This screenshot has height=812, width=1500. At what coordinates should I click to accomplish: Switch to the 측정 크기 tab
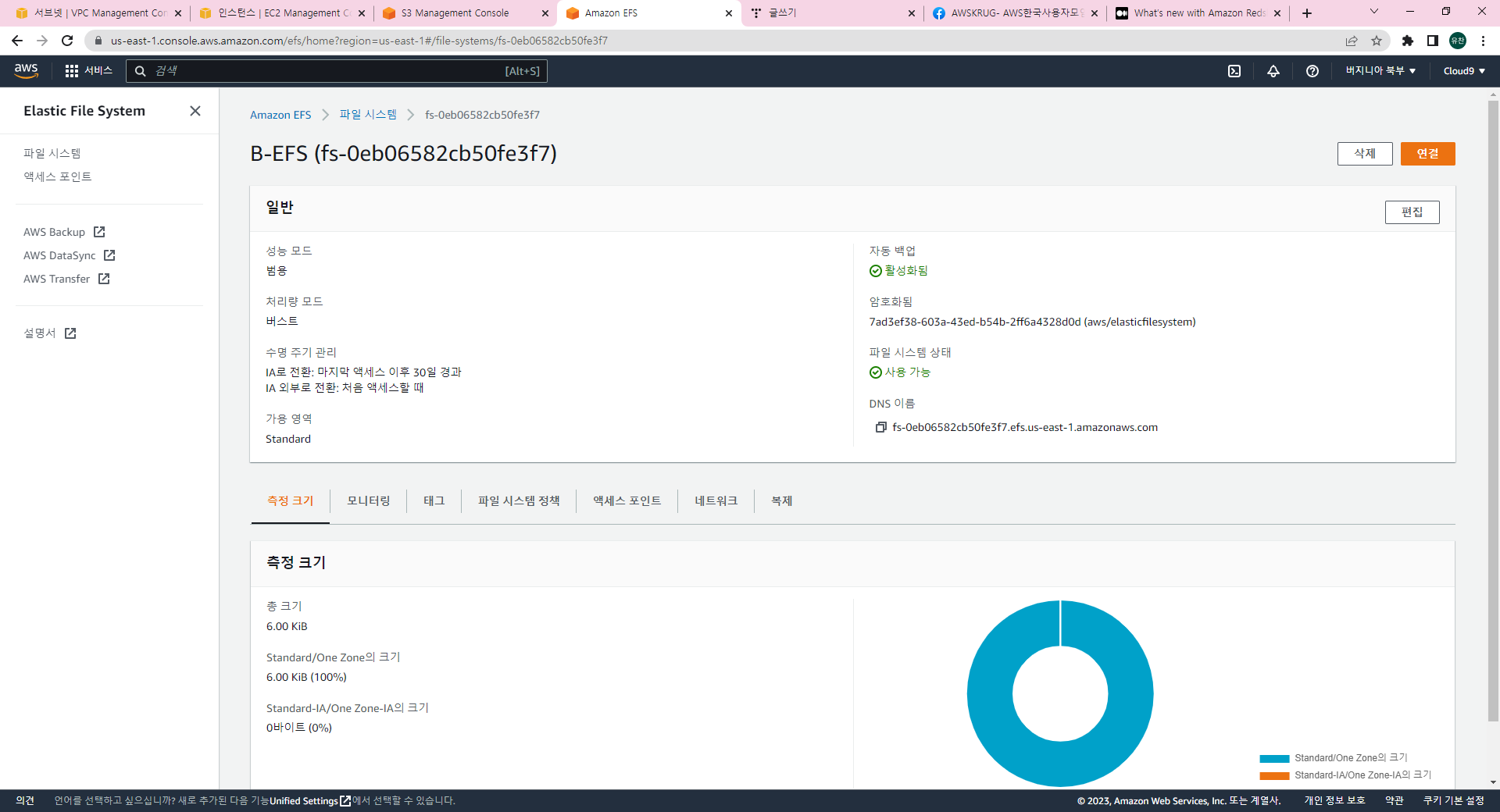click(291, 501)
